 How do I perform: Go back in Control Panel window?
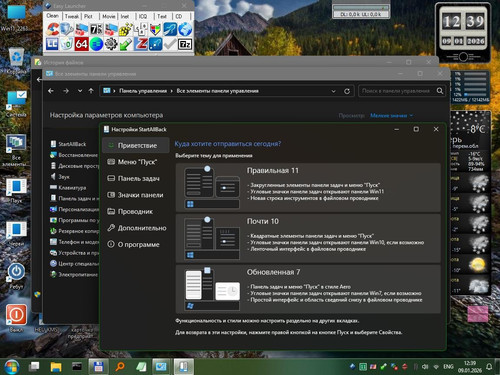(x=51, y=91)
